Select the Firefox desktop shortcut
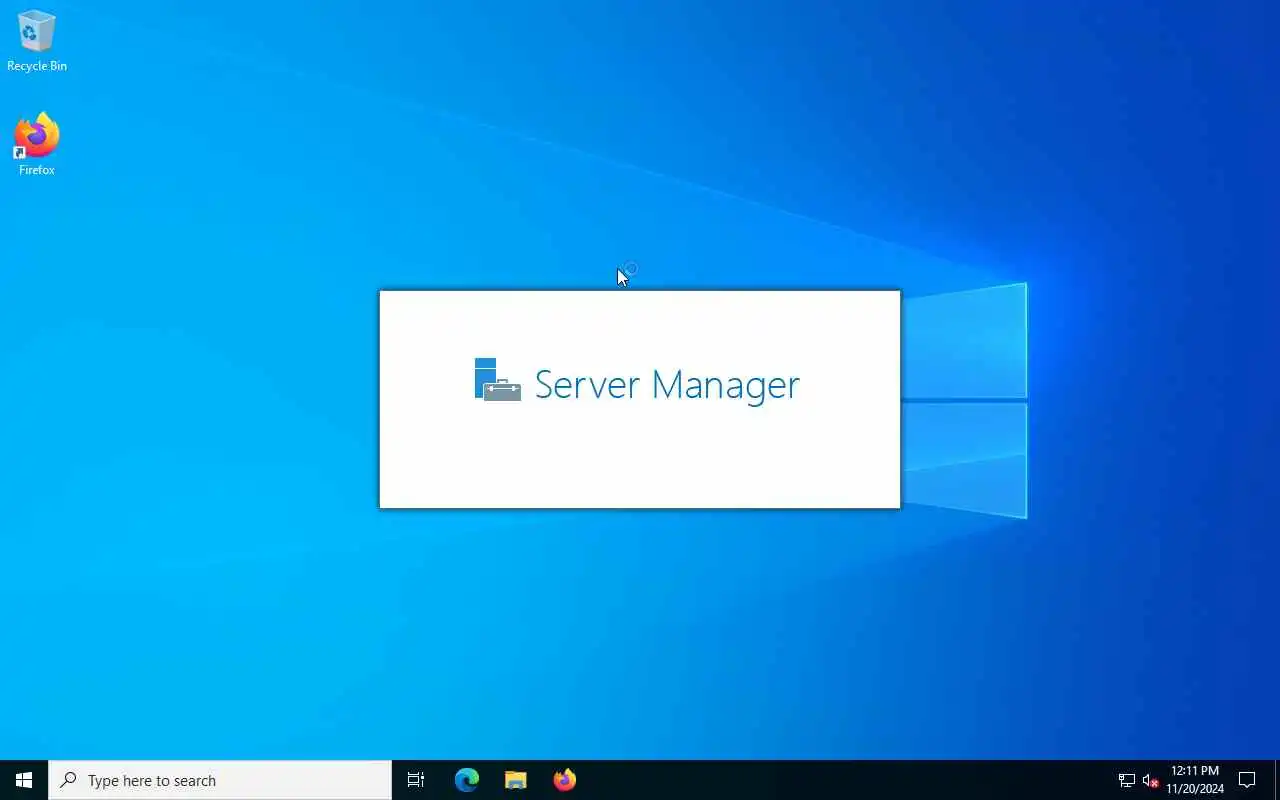 pyautogui.click(x=37, y=145)
